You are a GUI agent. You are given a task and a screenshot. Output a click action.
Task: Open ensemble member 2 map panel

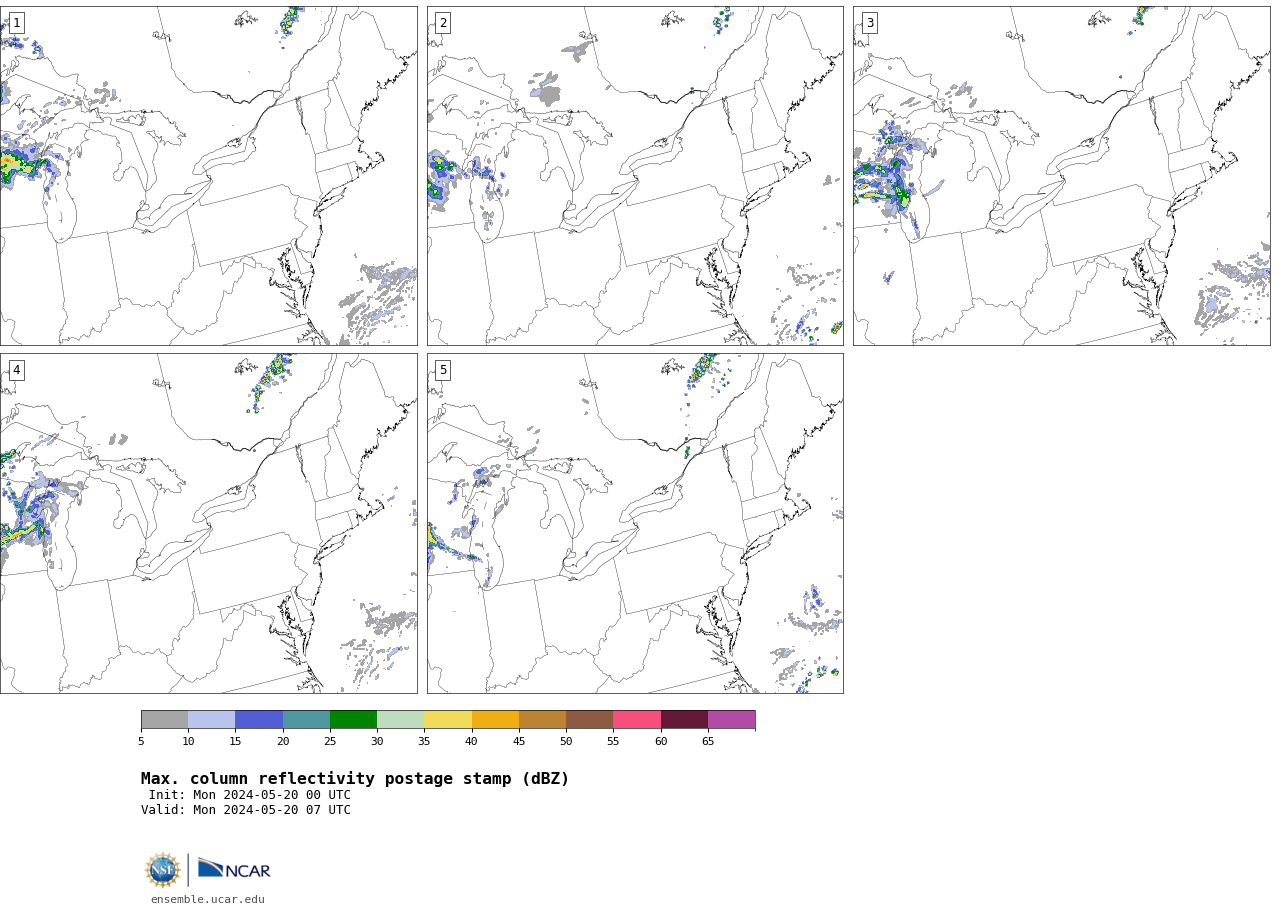(x=635, y=176)
